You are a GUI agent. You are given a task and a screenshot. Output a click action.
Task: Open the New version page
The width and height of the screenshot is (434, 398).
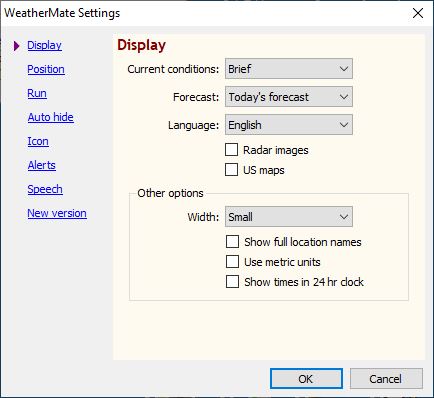pyautogui.click(x=57, y=213)
